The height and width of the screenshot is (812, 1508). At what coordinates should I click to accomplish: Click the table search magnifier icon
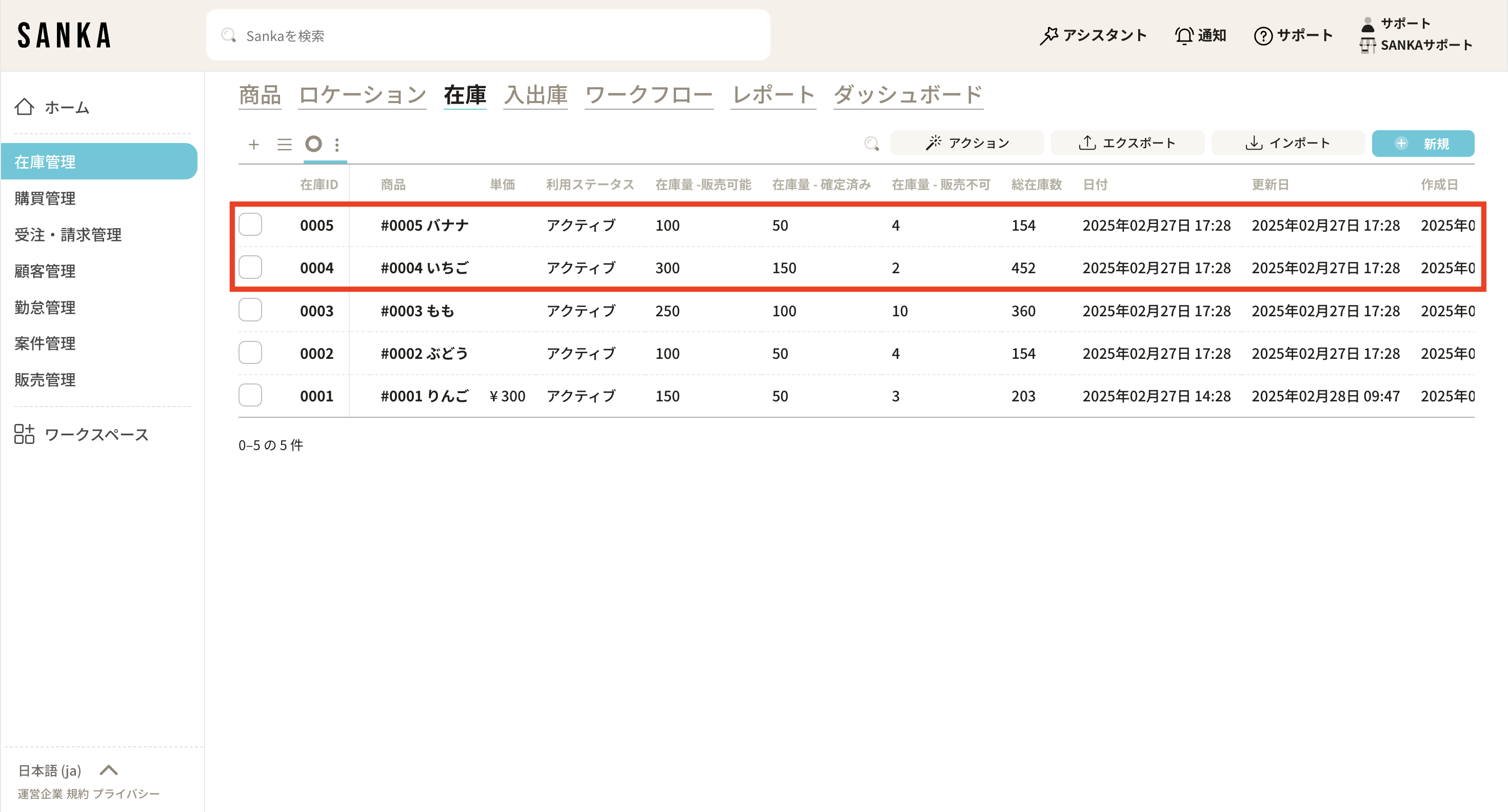tap(871, 144)
